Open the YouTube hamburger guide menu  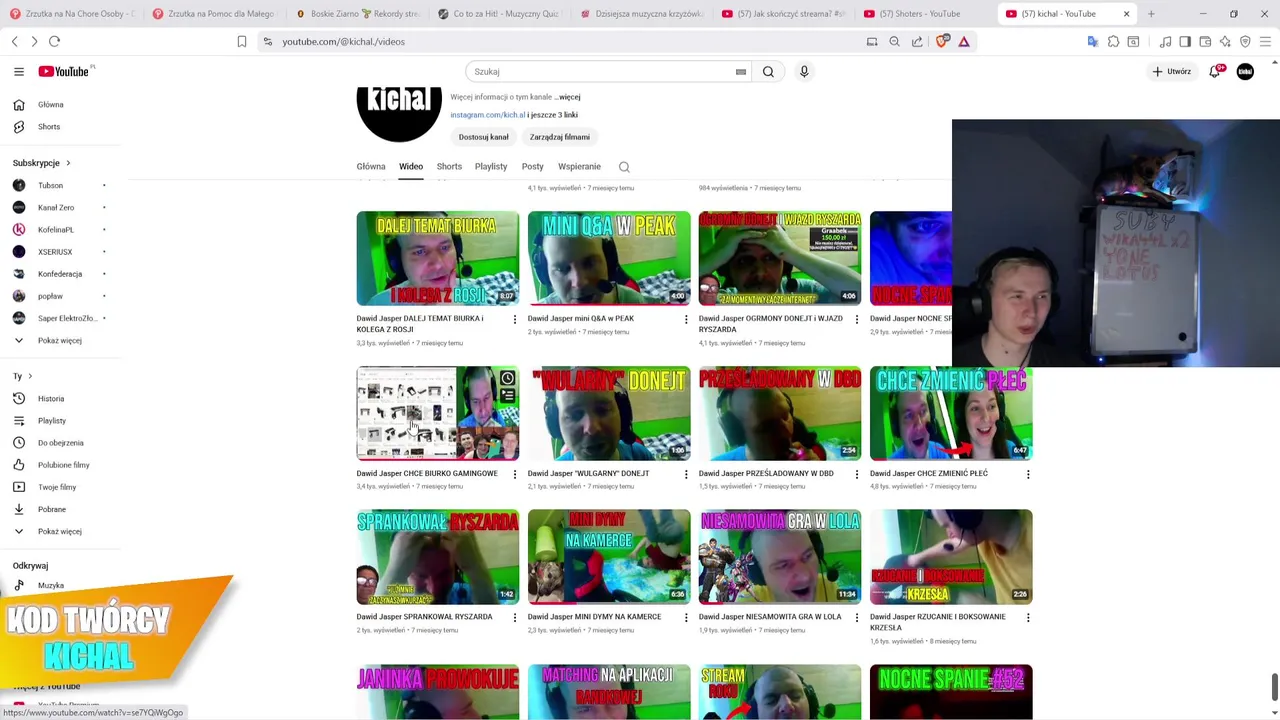click(19, 71)
